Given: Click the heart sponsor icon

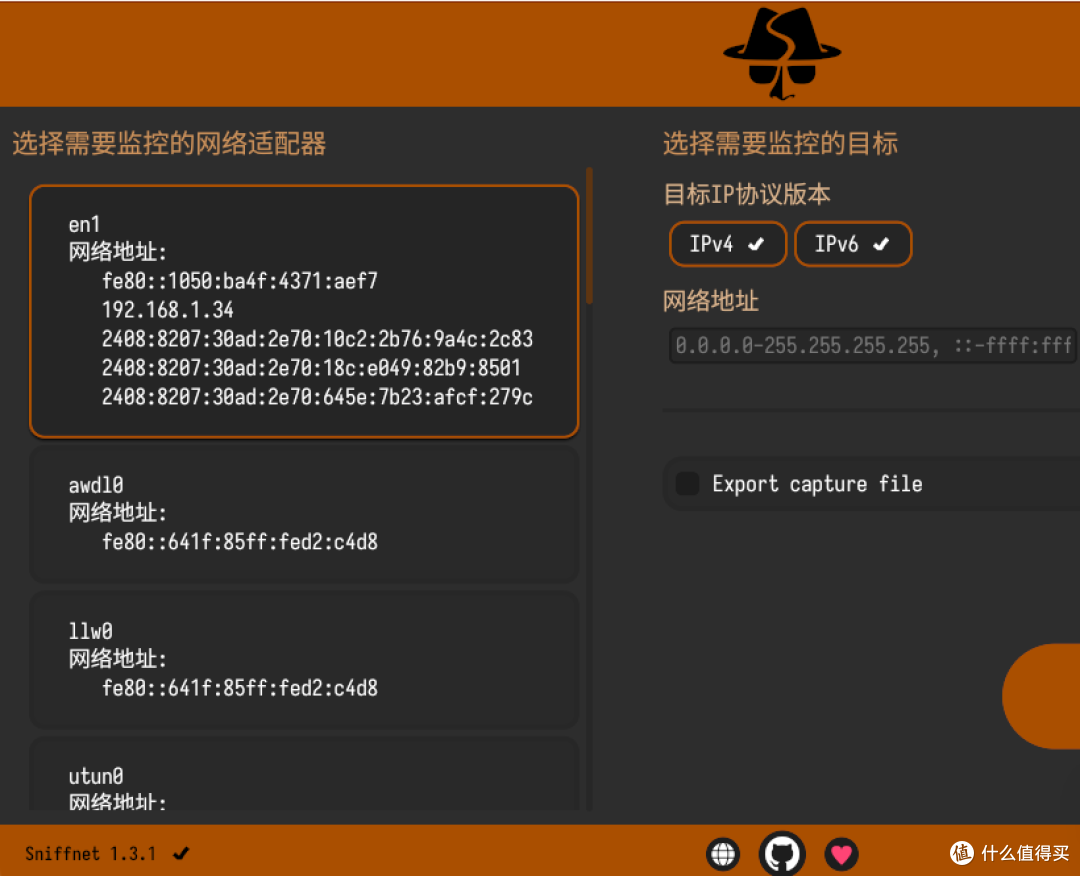Looking at the screenshot, I should (x=841, y=853).
